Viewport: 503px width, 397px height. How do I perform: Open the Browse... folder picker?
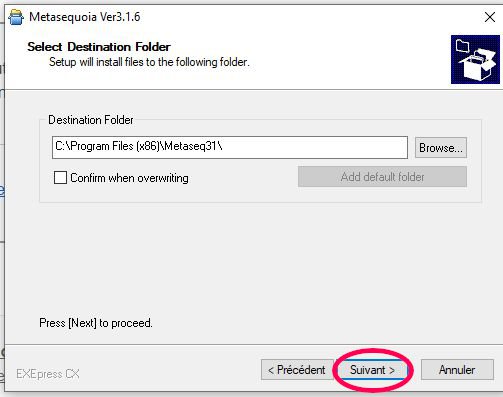[x=441, y=147]
